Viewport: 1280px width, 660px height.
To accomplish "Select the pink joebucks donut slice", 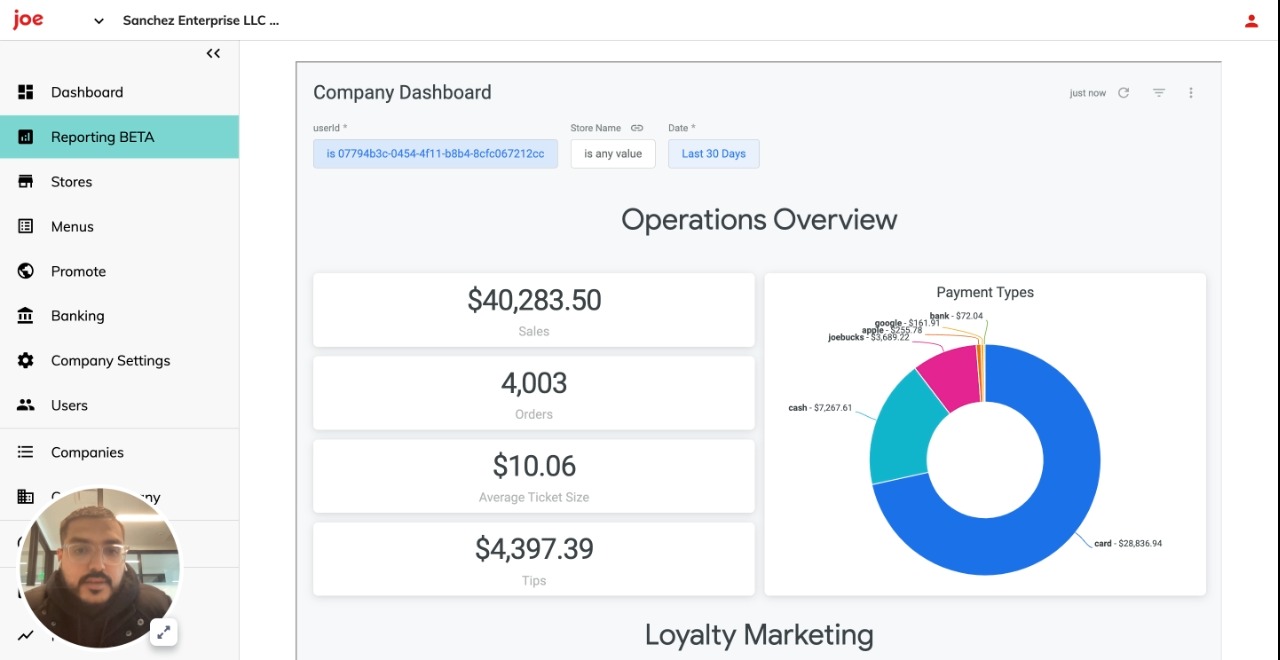I will coord(950,380).
